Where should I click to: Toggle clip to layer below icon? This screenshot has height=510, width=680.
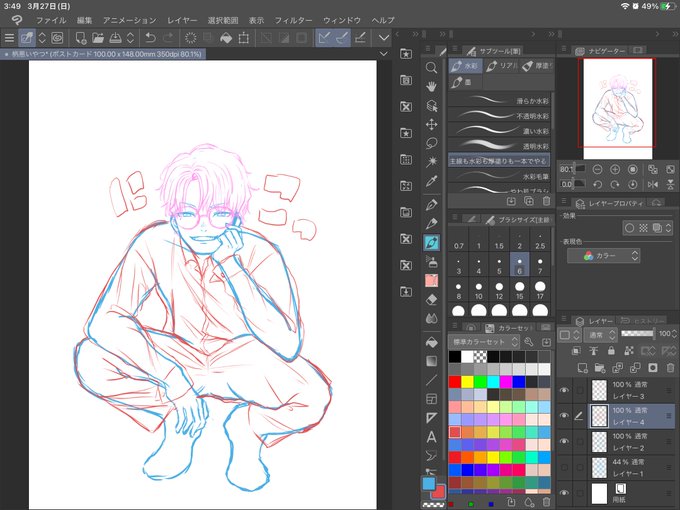576,350
